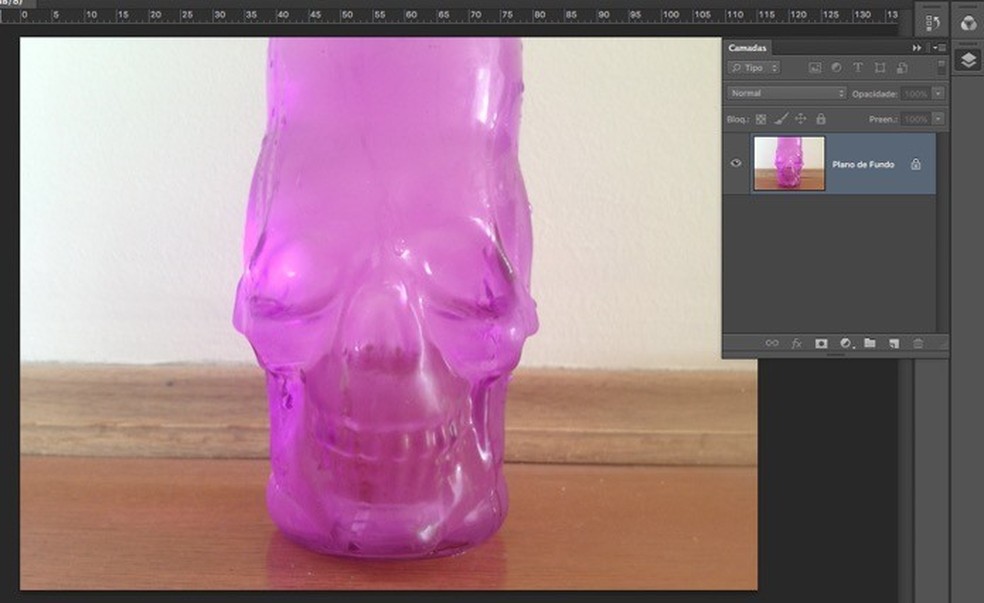Viewport: 984px width, 603px height.
Task: Select the Plano de Fundo layer thumbnail
Action: click(789, 163)
